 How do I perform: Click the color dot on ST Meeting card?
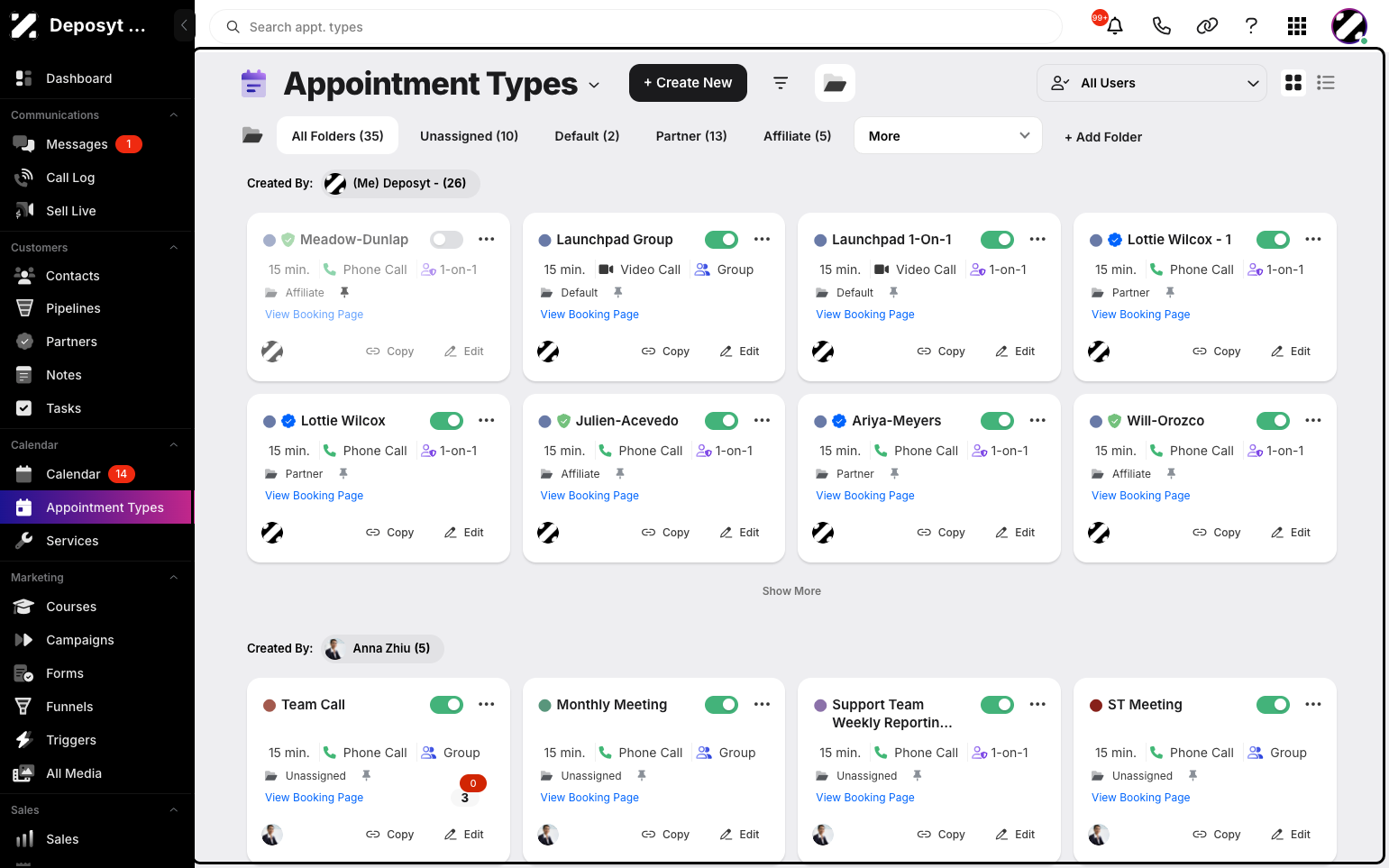coord(1096,706)
